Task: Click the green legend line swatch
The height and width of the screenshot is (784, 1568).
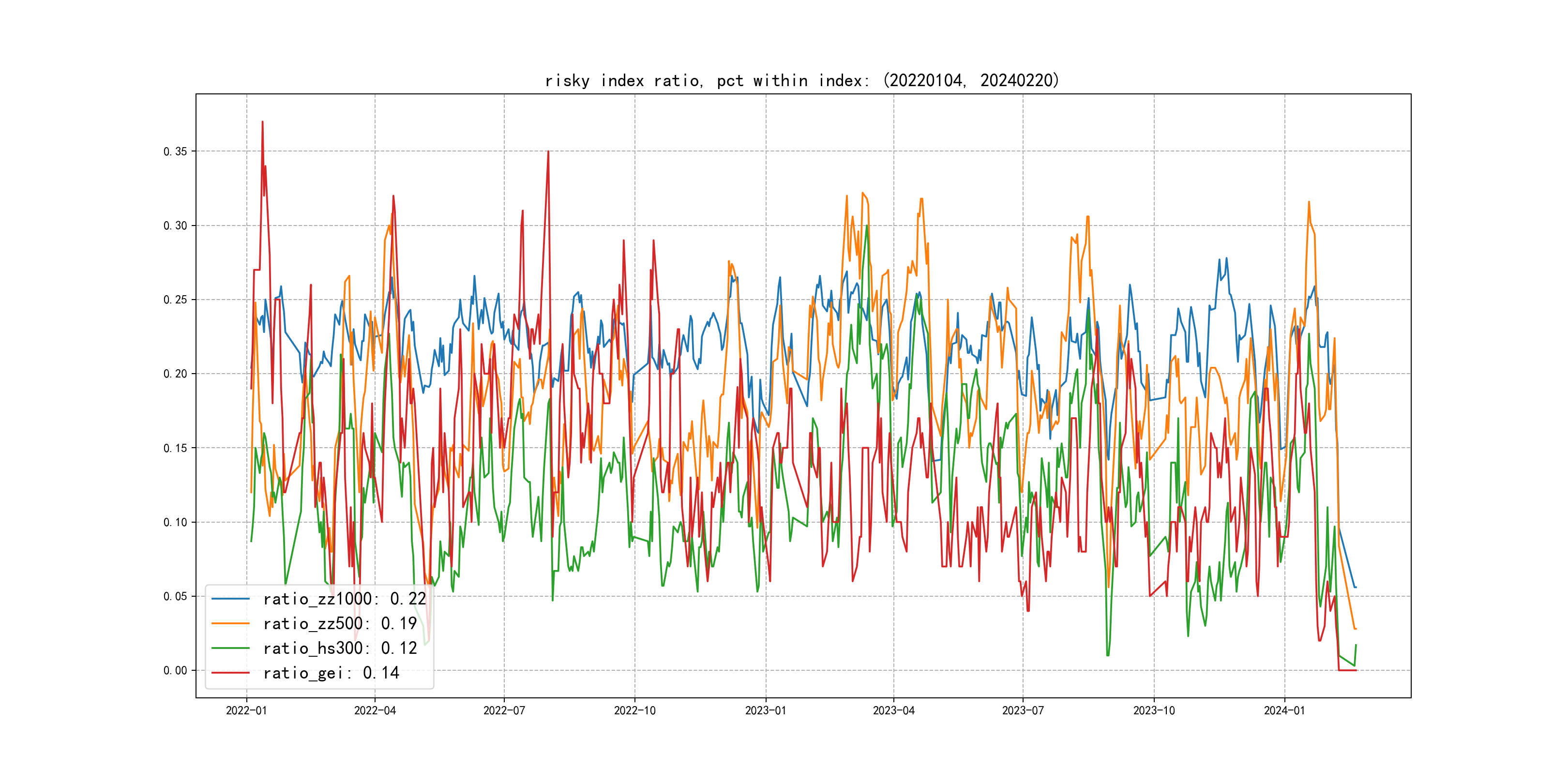Action: [230, 648]
